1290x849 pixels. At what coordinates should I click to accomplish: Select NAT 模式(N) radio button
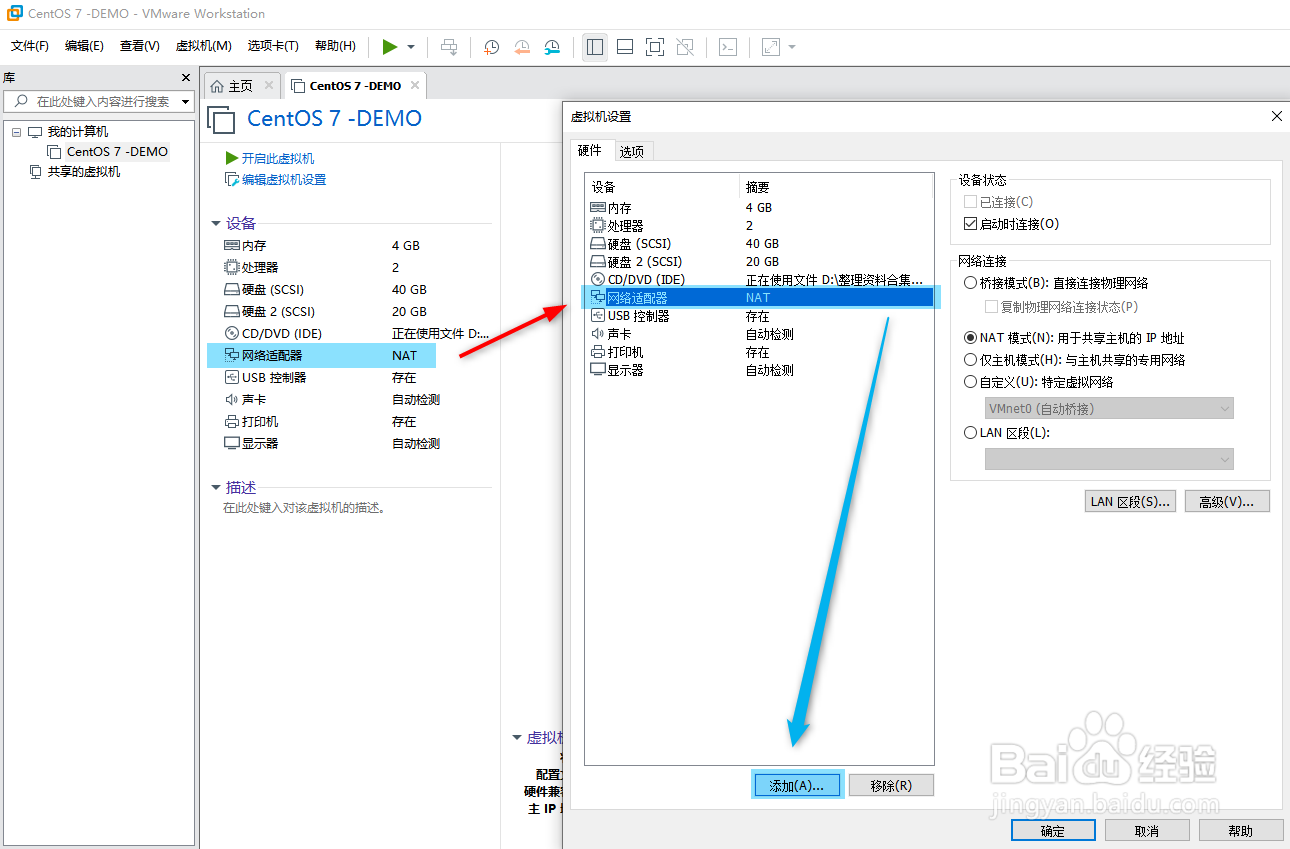pyautogui.click(x=970, y=338)
